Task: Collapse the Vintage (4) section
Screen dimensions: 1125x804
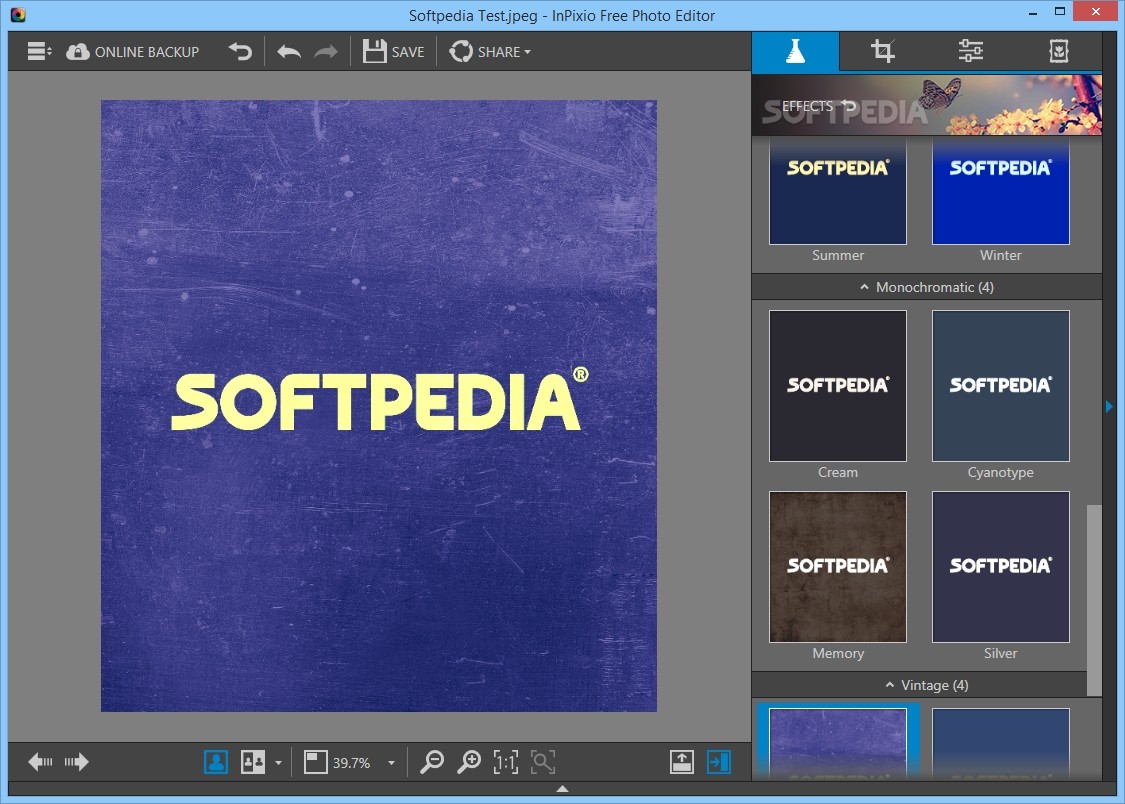Action: point(927,685)
